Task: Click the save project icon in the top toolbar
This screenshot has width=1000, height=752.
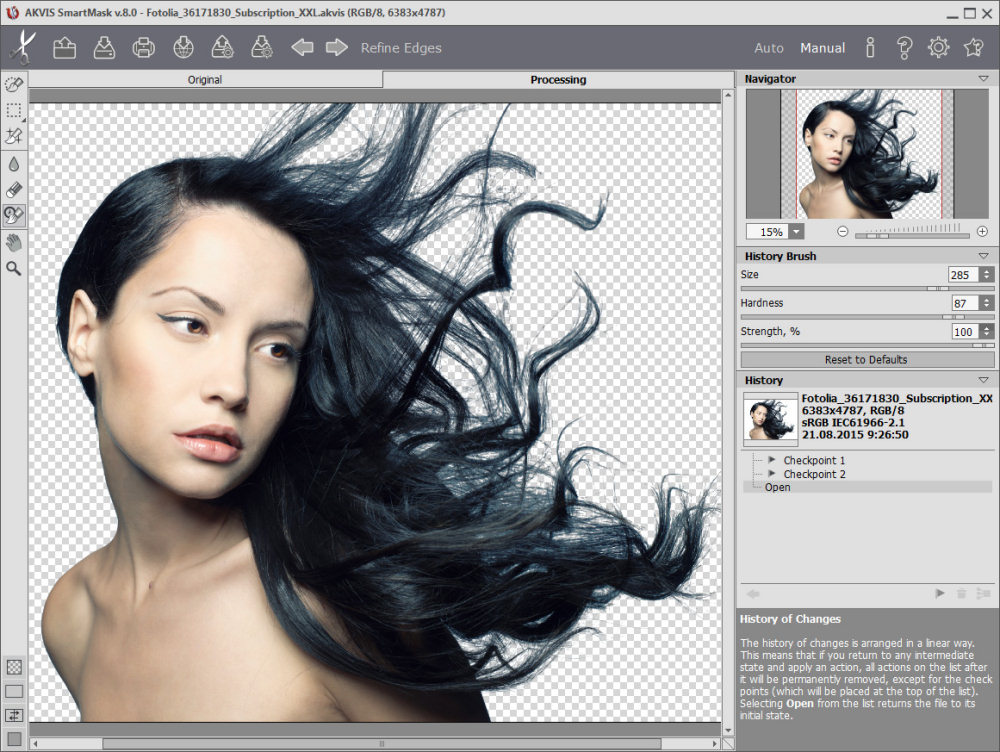Action: [261, 48]
